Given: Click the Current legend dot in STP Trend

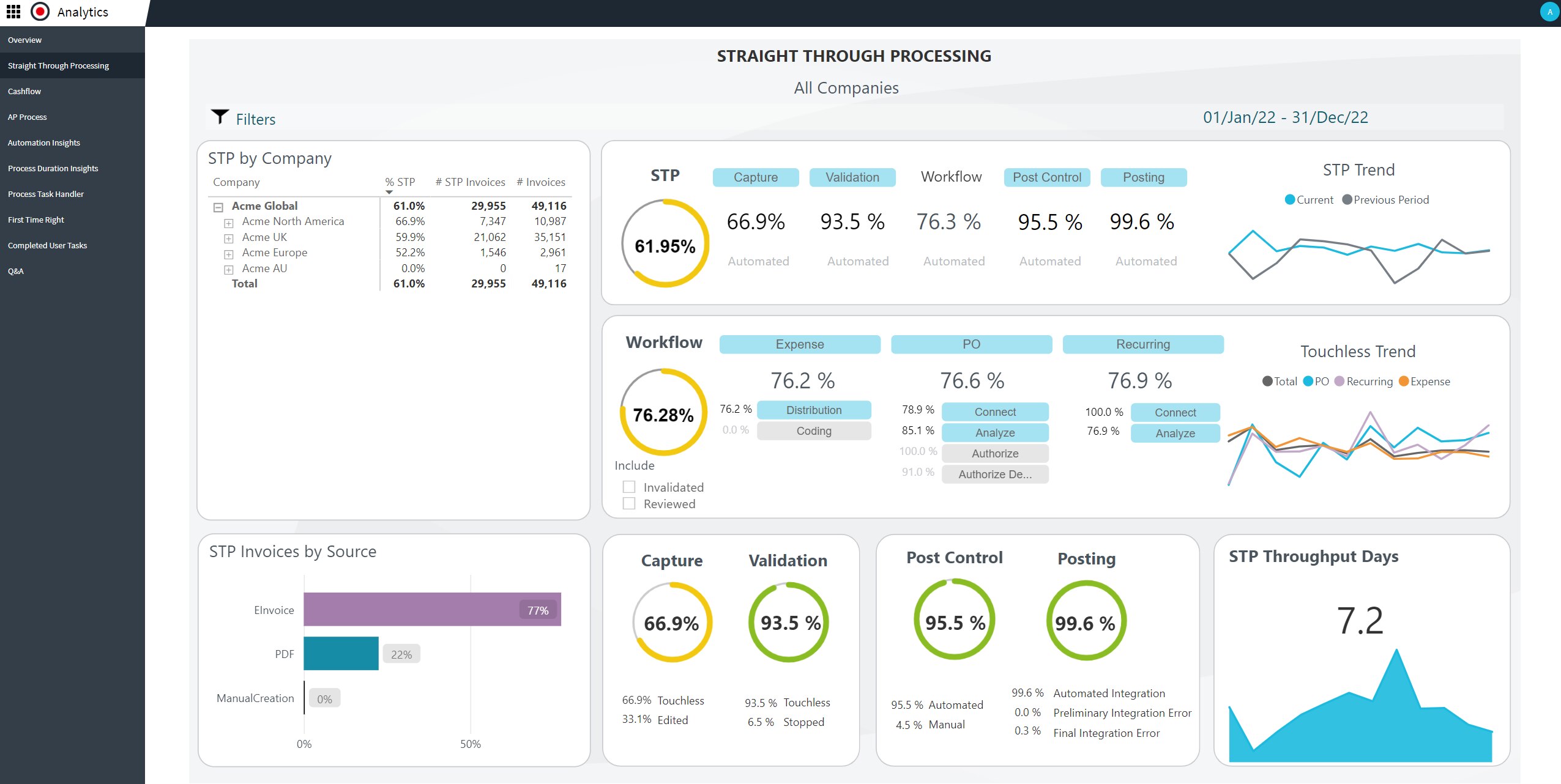Looking at the screenshot, I should tap(1289, 199).
